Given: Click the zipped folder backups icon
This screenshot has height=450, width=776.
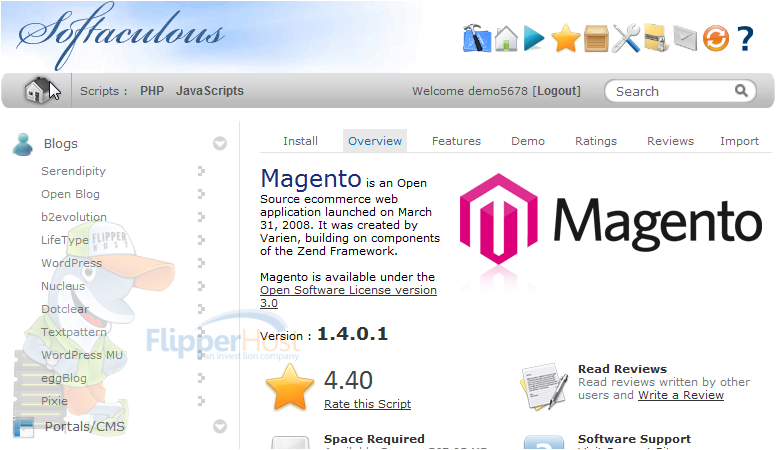Looking at the screenshot, I should coord(657,38).
